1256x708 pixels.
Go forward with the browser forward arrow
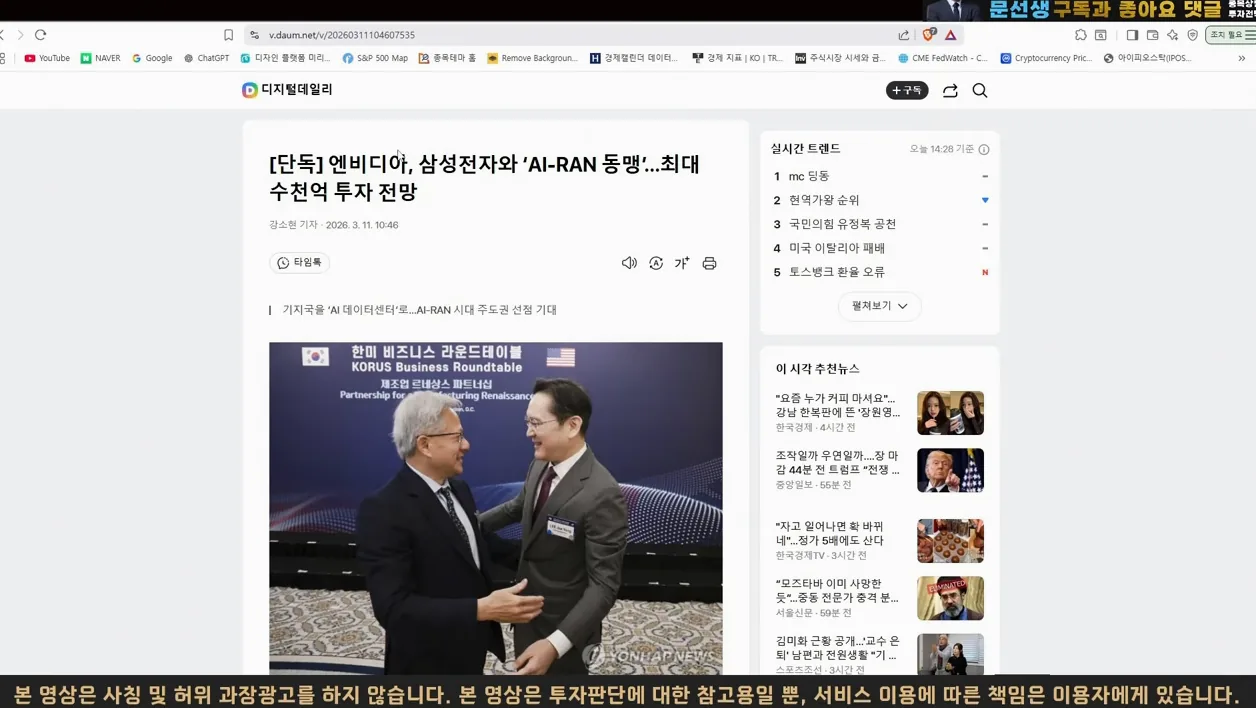(x=20, y=35)
